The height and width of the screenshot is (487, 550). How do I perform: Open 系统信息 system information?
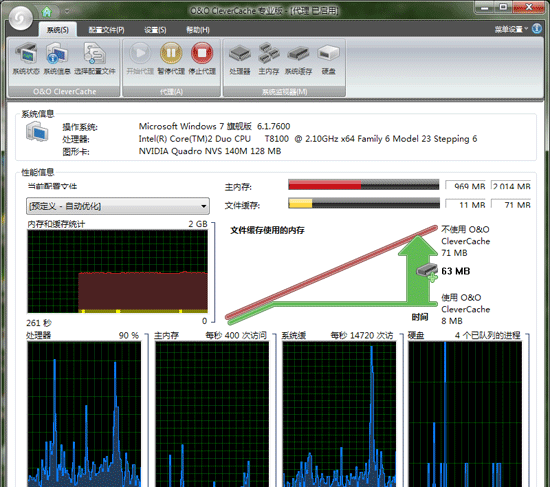tap(57, 58)
